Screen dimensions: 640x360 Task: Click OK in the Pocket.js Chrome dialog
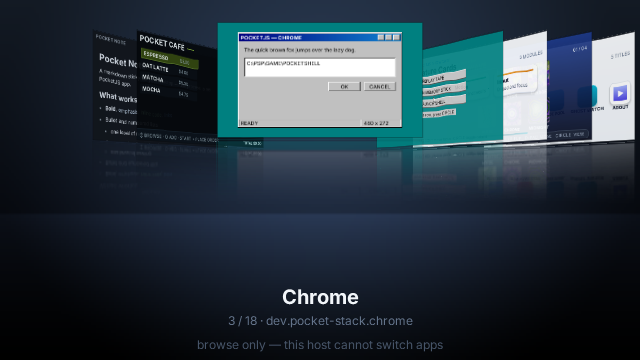click(x=344, y=87)
